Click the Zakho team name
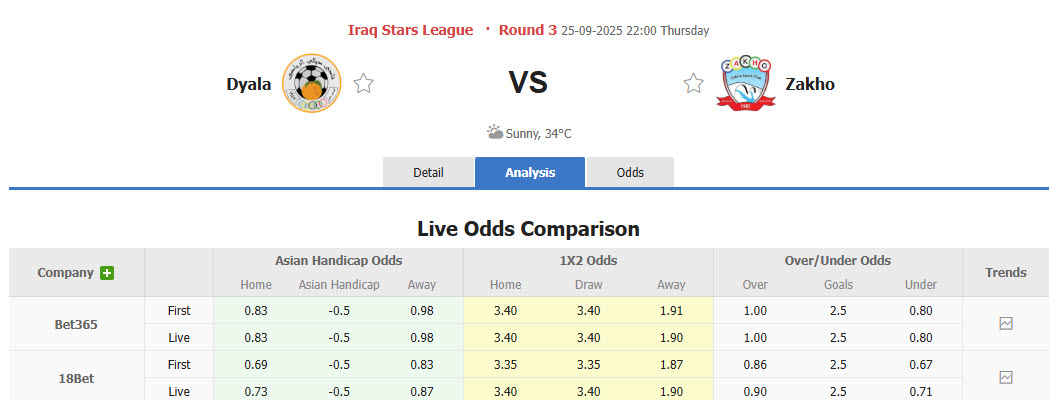This screenshot has height=400, width=1050. coord(811,84)
